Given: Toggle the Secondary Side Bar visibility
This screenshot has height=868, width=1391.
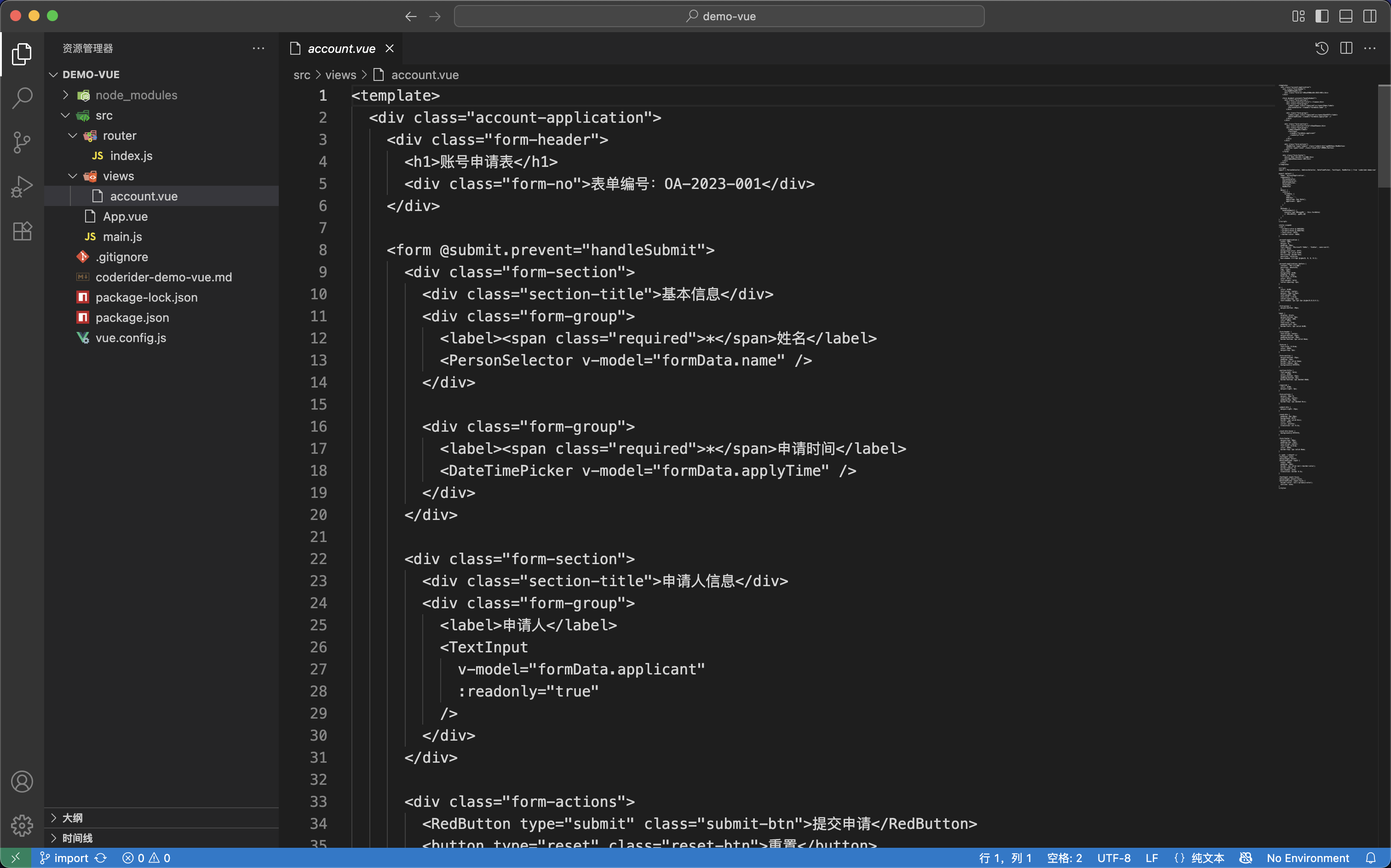Looking at the screenshot, I should (1370, 16).
